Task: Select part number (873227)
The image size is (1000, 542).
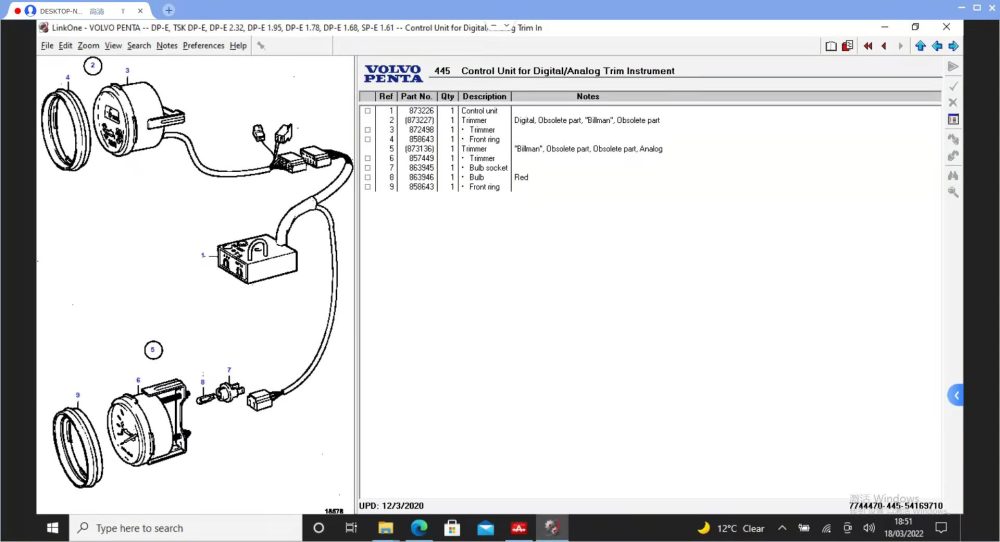Action: pos(419,121)
